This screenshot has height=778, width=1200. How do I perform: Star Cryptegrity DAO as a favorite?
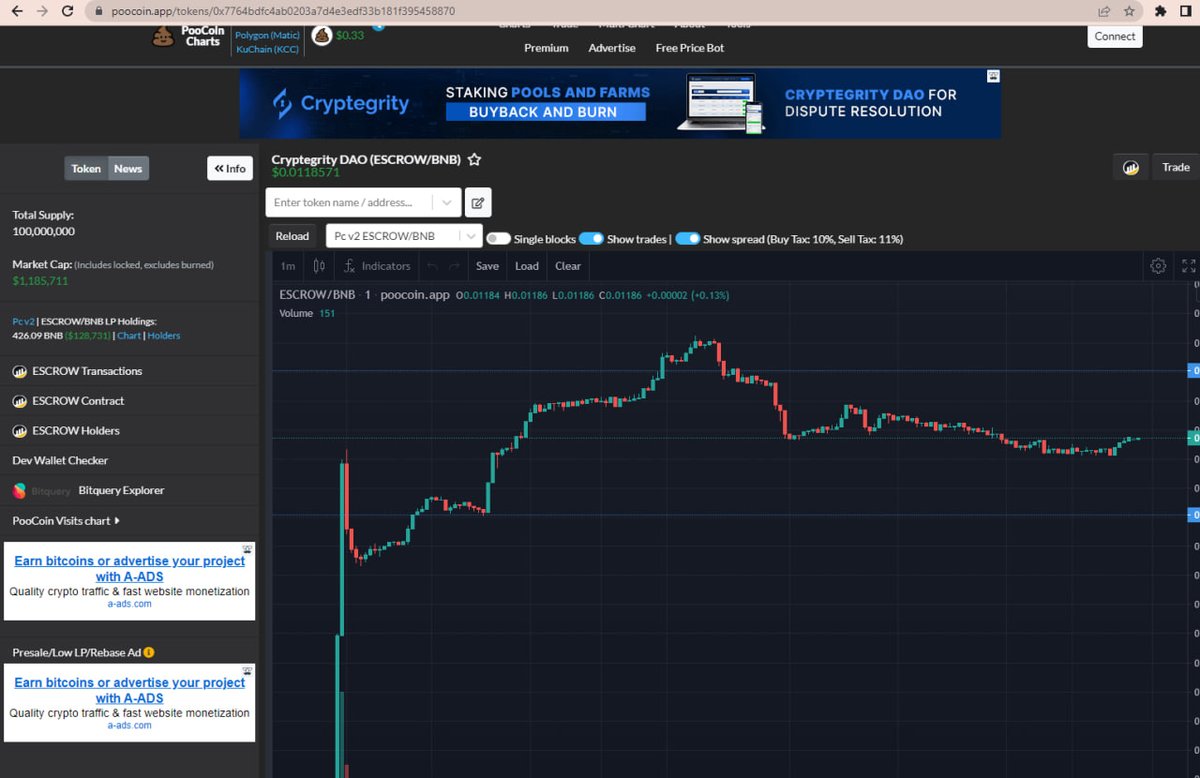(x=475, y=159)
